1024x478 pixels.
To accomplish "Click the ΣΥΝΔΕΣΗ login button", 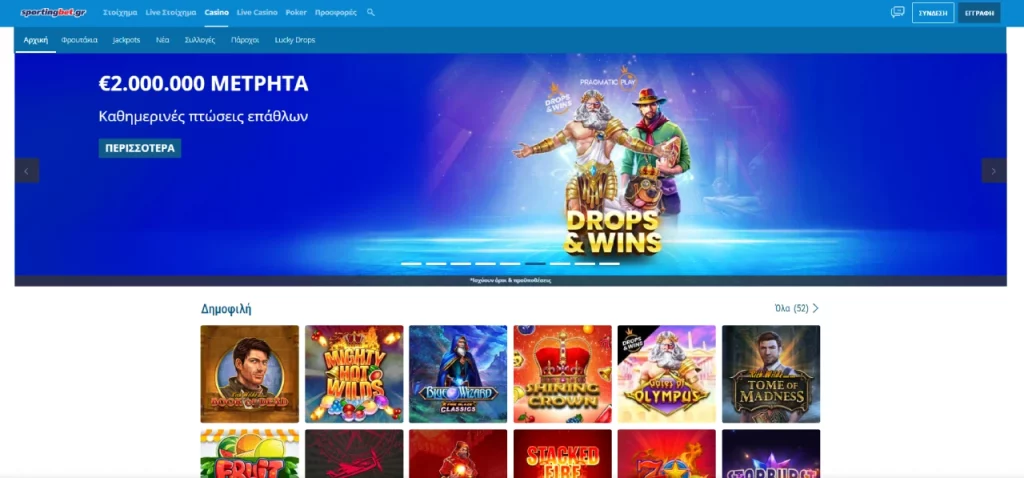I will click(933, 12).
